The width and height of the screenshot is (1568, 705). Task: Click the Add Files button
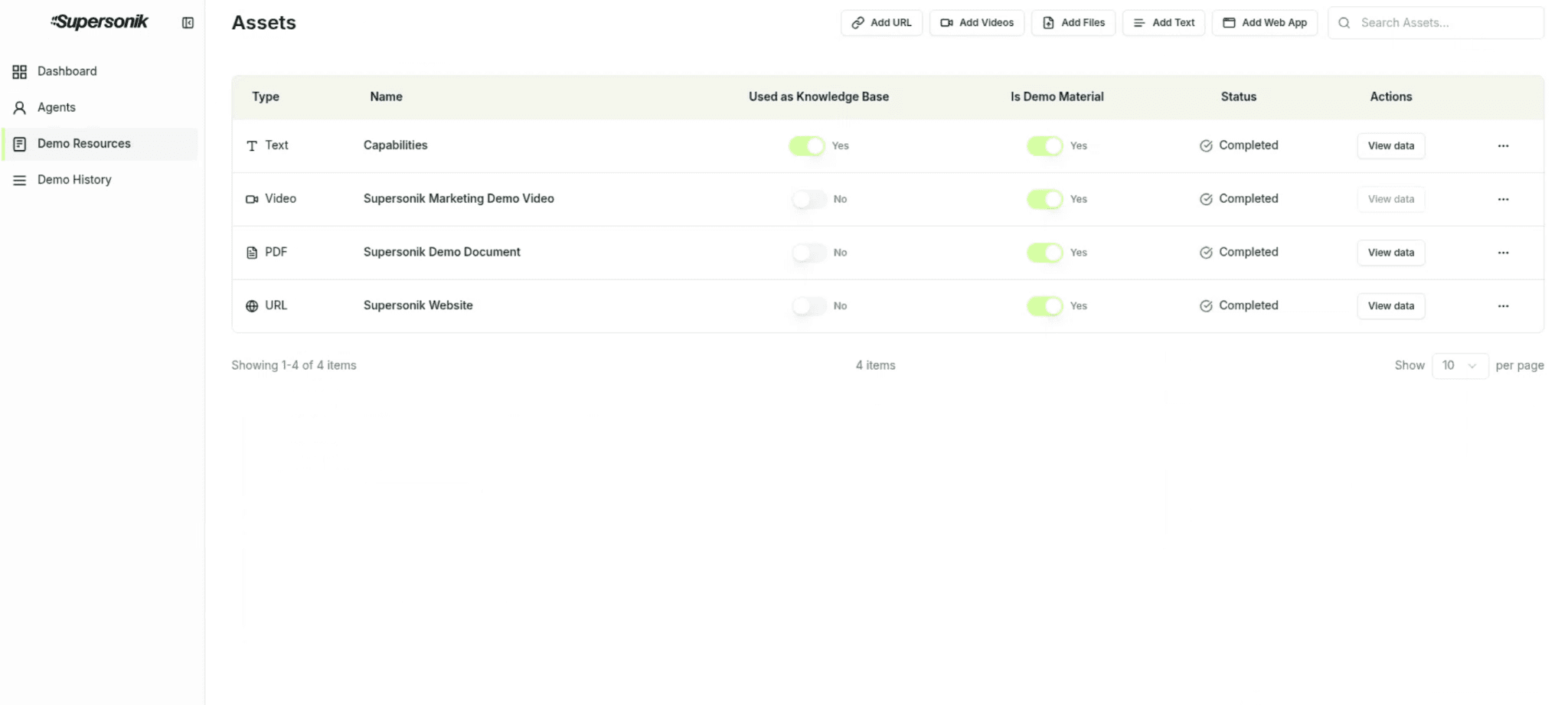1073,23
